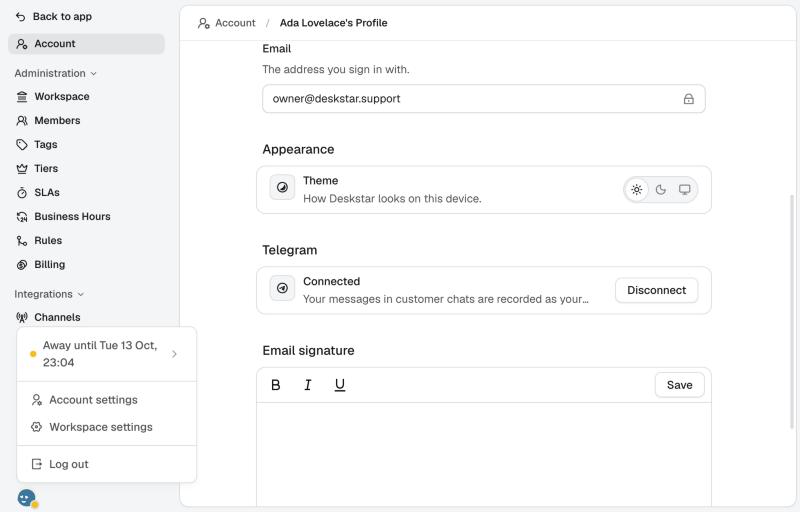Viewport: 800px width, 512px height.
Task: Collapse the Integrations section
Action: pos(49,294)
